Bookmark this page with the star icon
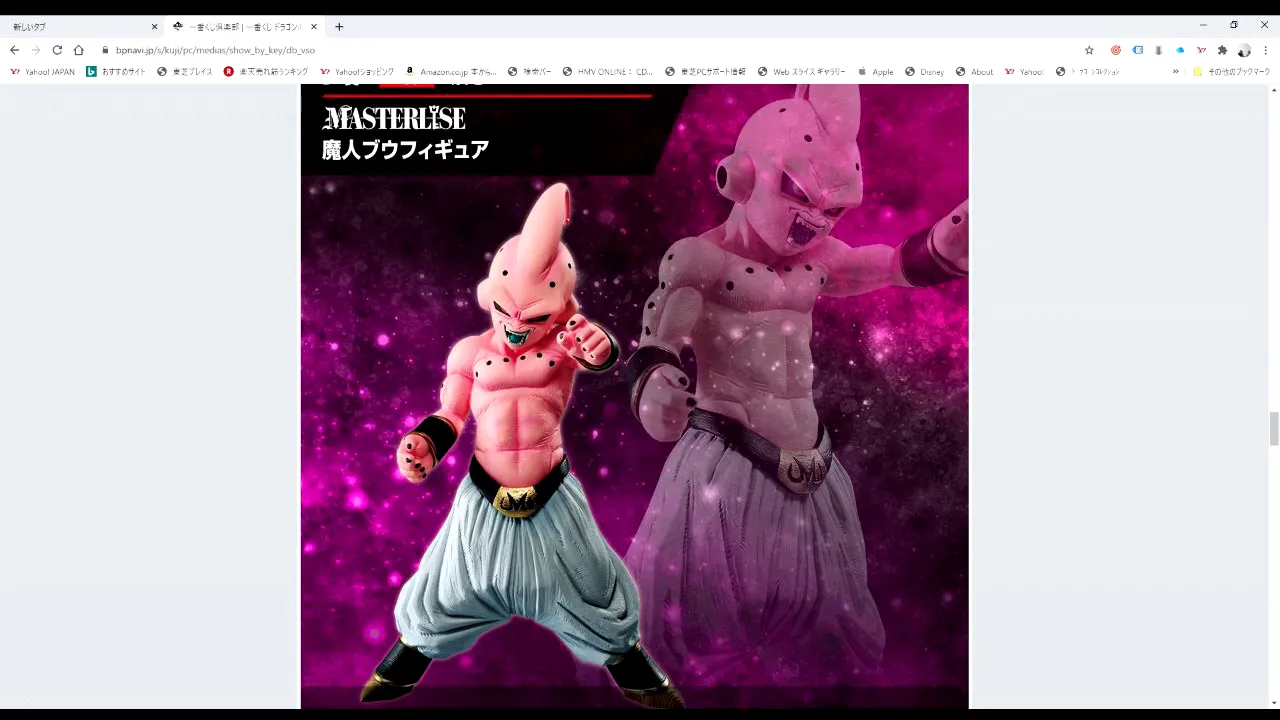The height and width of the screenshot is (720, 1280). 1089,50
